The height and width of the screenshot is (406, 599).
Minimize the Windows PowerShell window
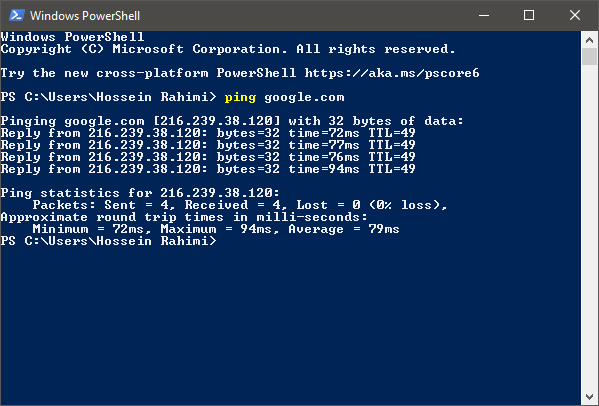[484, 15]
